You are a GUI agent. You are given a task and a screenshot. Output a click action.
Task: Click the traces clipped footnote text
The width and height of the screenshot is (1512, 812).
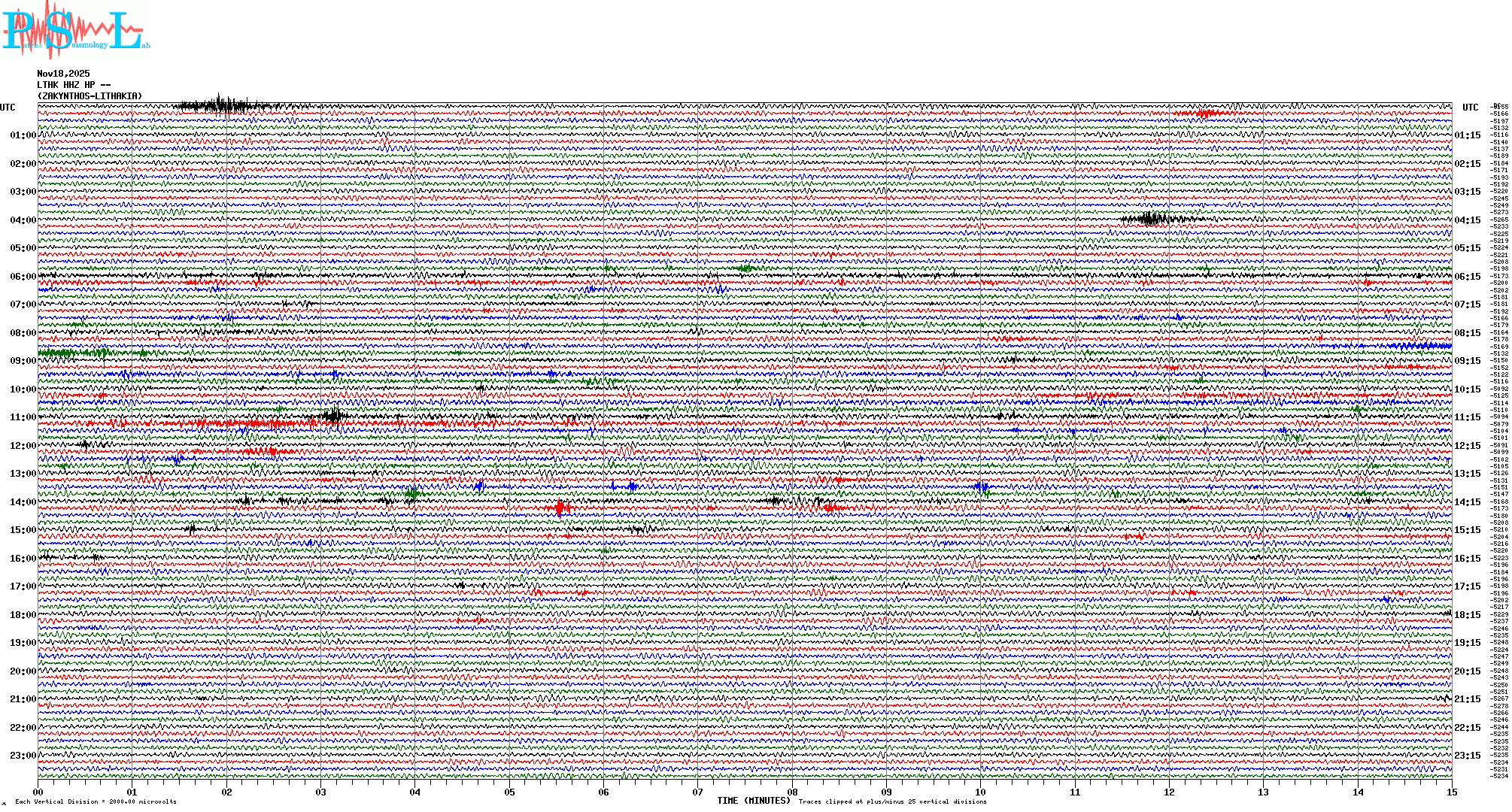(x=892, y=801)
